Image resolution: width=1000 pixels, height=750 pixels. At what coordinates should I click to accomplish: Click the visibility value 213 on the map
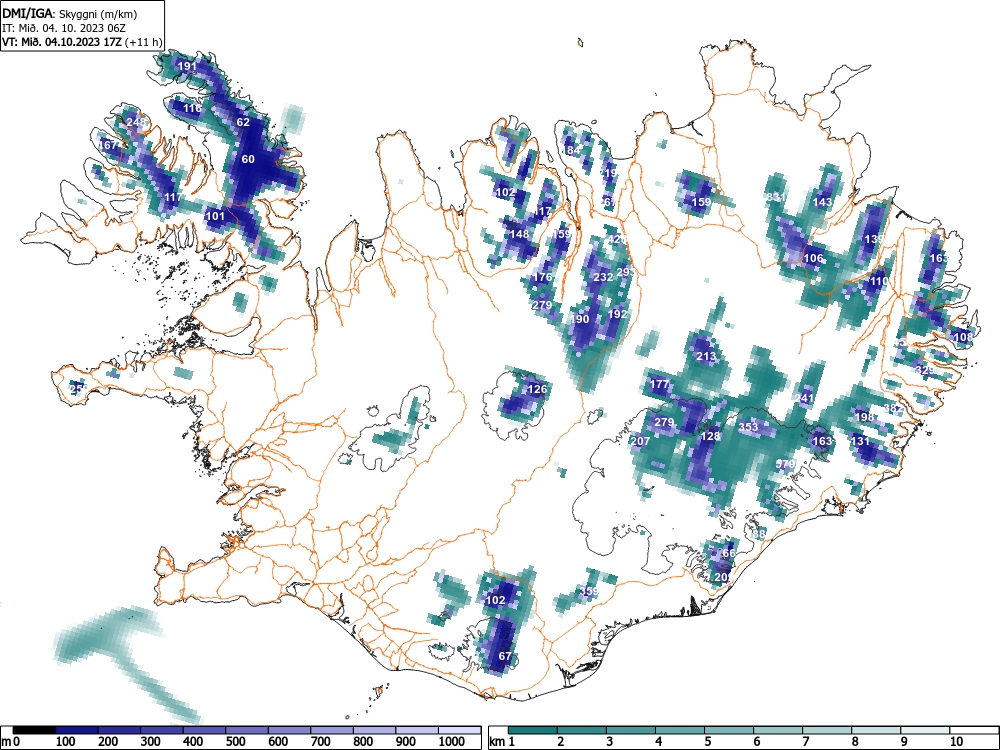[706, 357]
